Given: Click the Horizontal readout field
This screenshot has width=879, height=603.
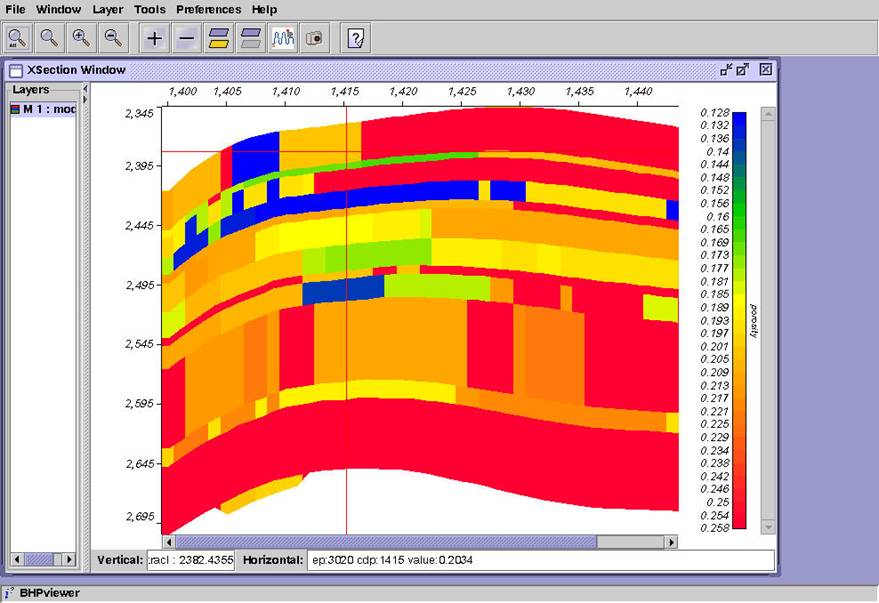Looking at the screenshot, I should 541,560.
